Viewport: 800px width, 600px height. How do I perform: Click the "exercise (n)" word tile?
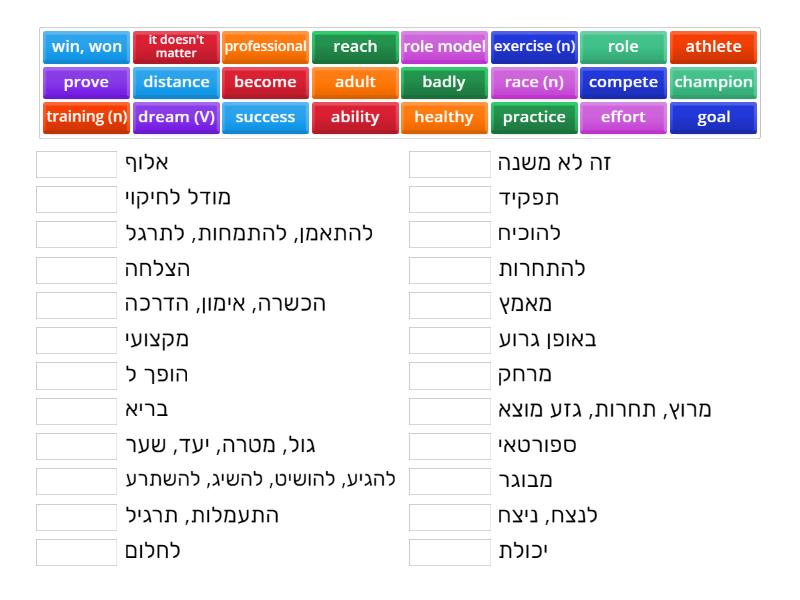click(534, 46)
